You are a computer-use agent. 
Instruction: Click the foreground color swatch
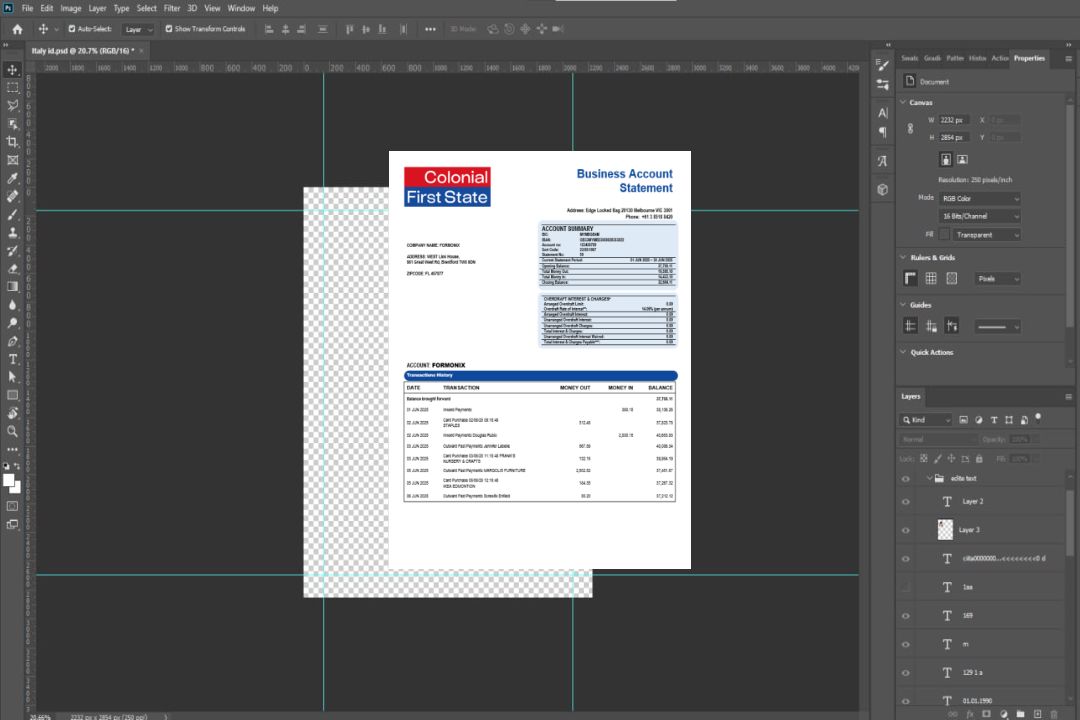point(9,480)
